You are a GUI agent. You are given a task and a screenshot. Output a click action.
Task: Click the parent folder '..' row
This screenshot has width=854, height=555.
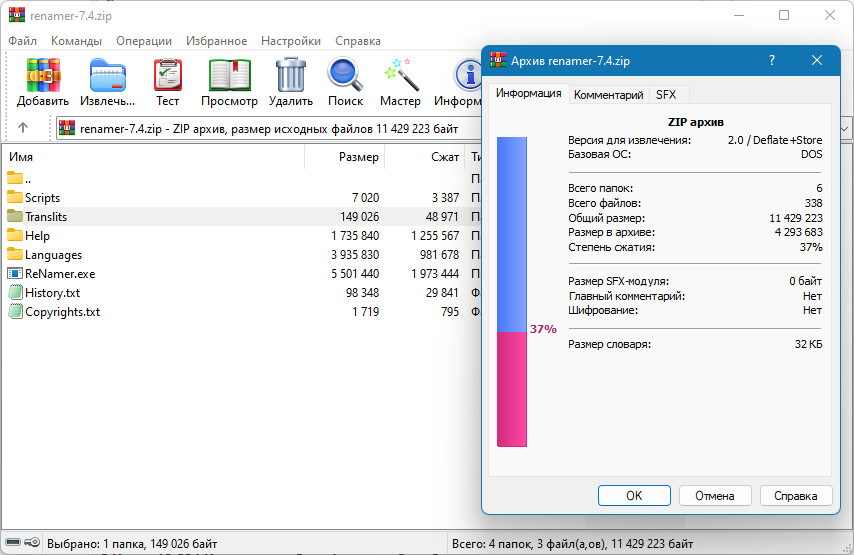[x=240, y=179]
